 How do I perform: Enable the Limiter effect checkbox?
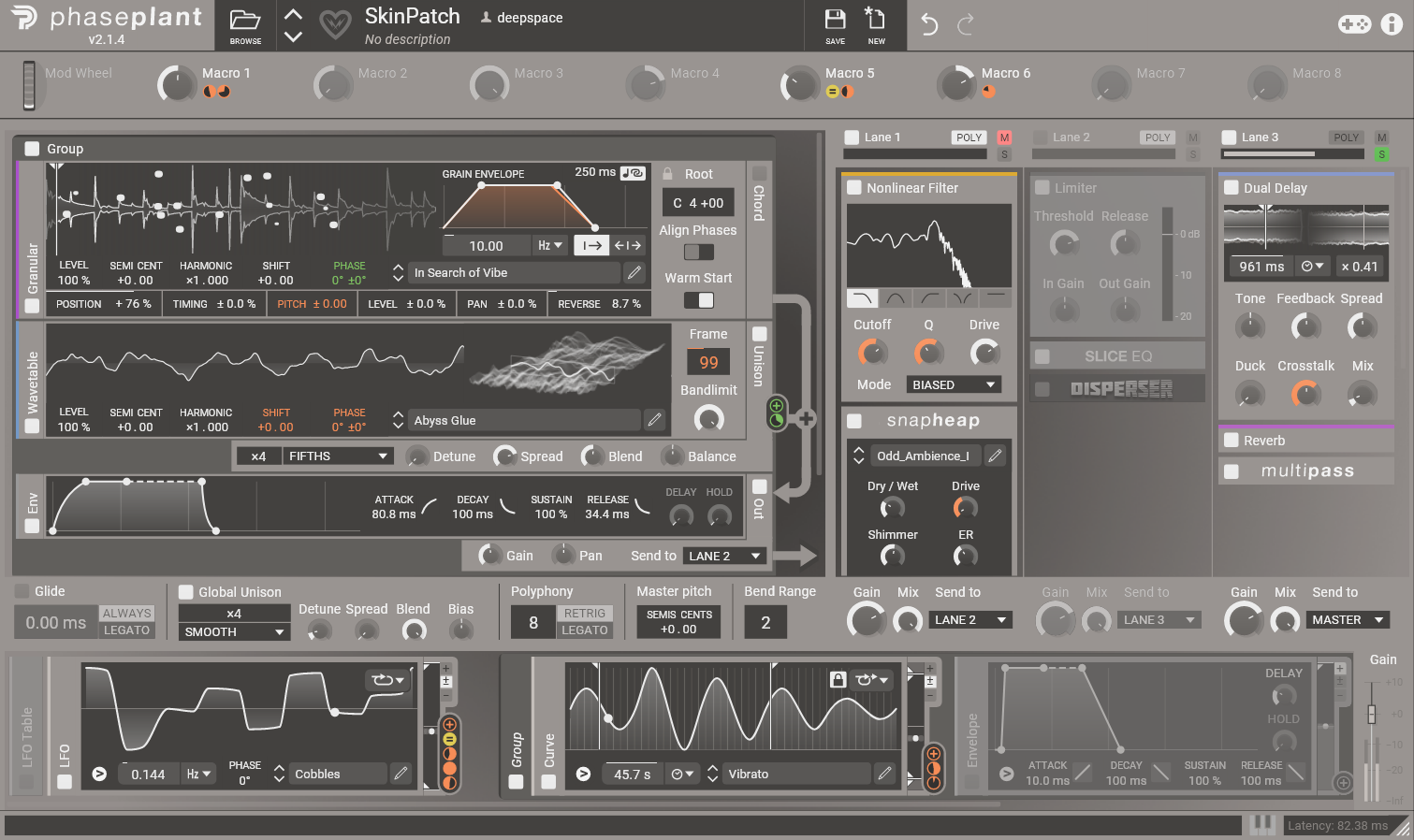[x=1042, y=188]
